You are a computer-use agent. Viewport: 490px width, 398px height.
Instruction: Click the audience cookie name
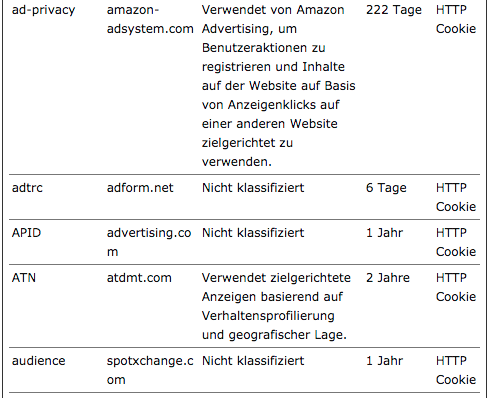point(39,361)
